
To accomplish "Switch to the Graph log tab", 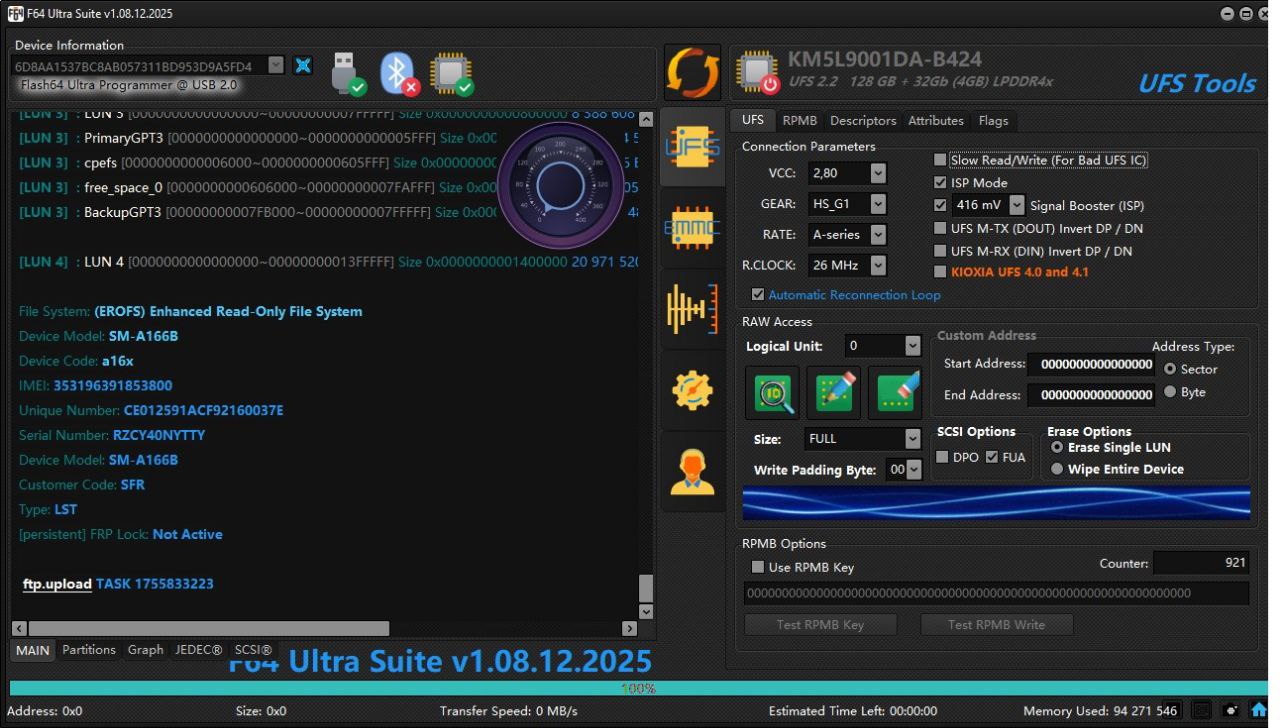I will tap(145, 650).
